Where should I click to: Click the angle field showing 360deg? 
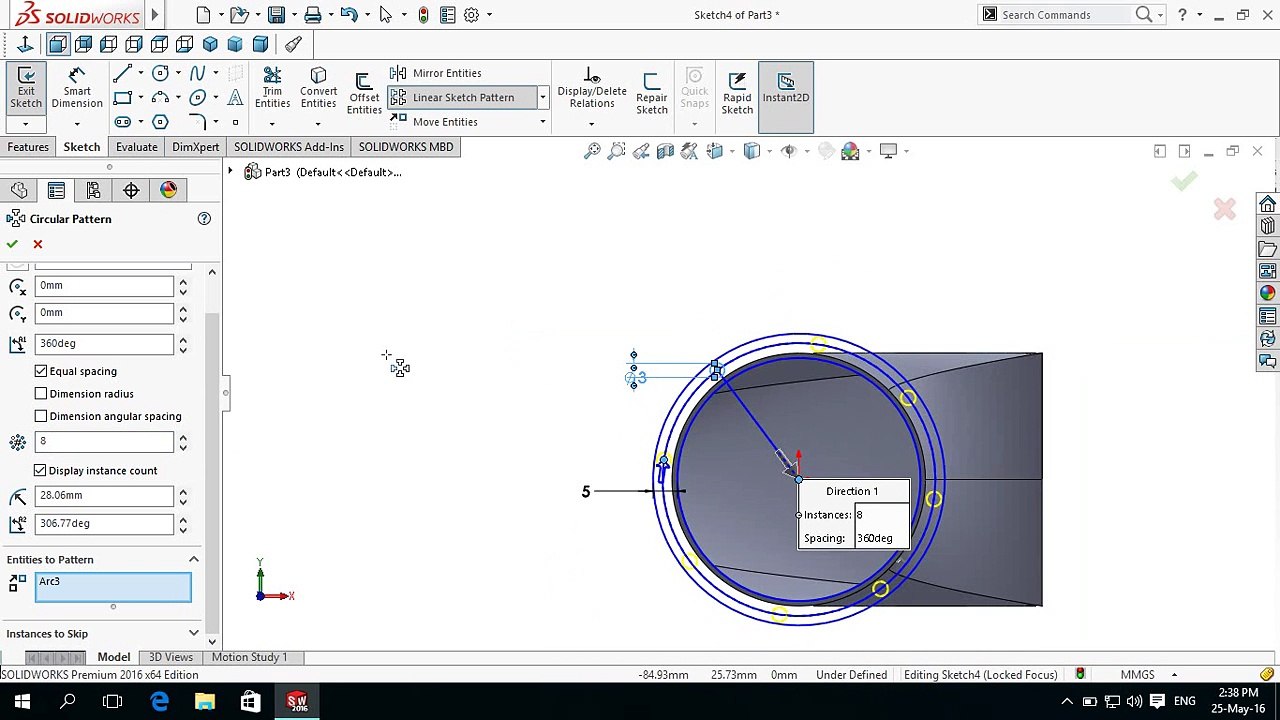point(105,343)
